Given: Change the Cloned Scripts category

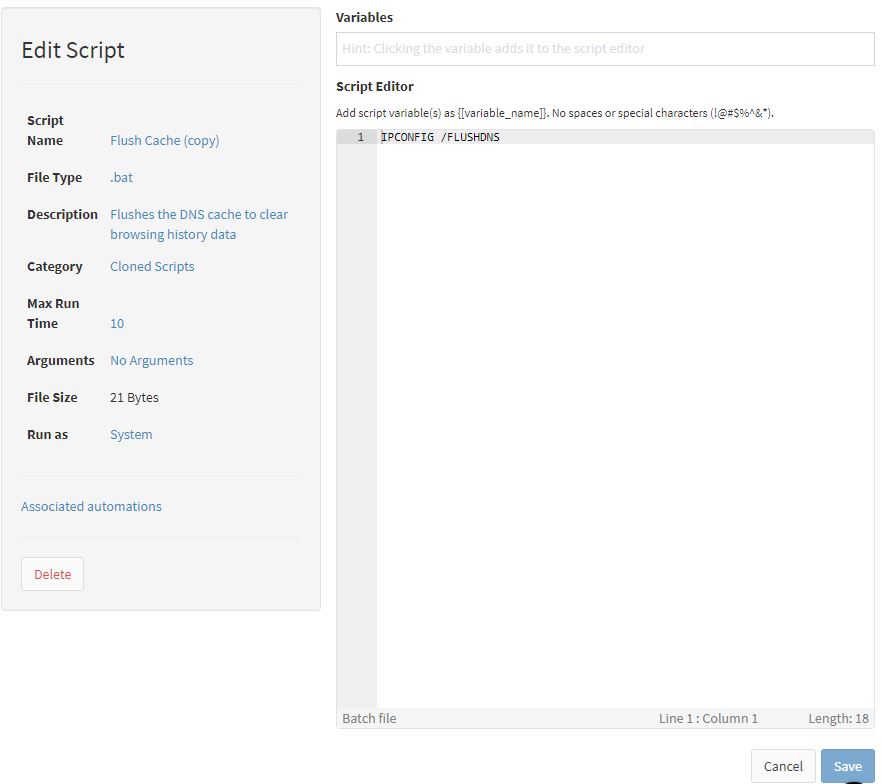Looking at the screenshot, I should click(152, 267).
